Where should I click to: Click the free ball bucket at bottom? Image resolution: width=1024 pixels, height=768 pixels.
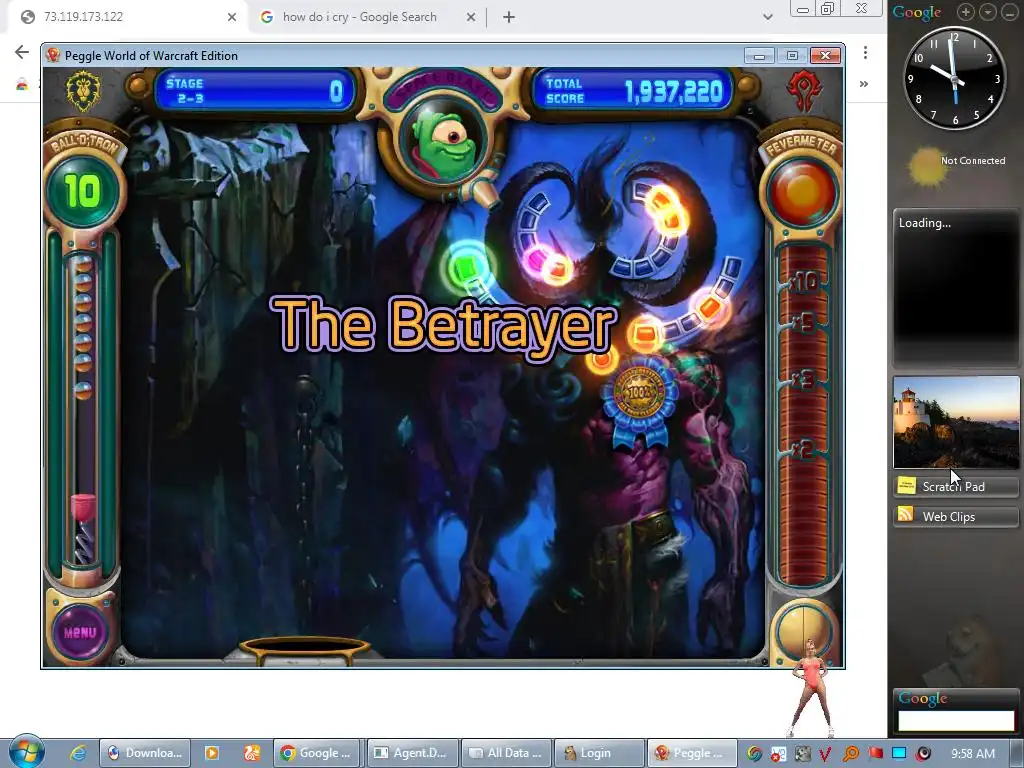(306, 650)
